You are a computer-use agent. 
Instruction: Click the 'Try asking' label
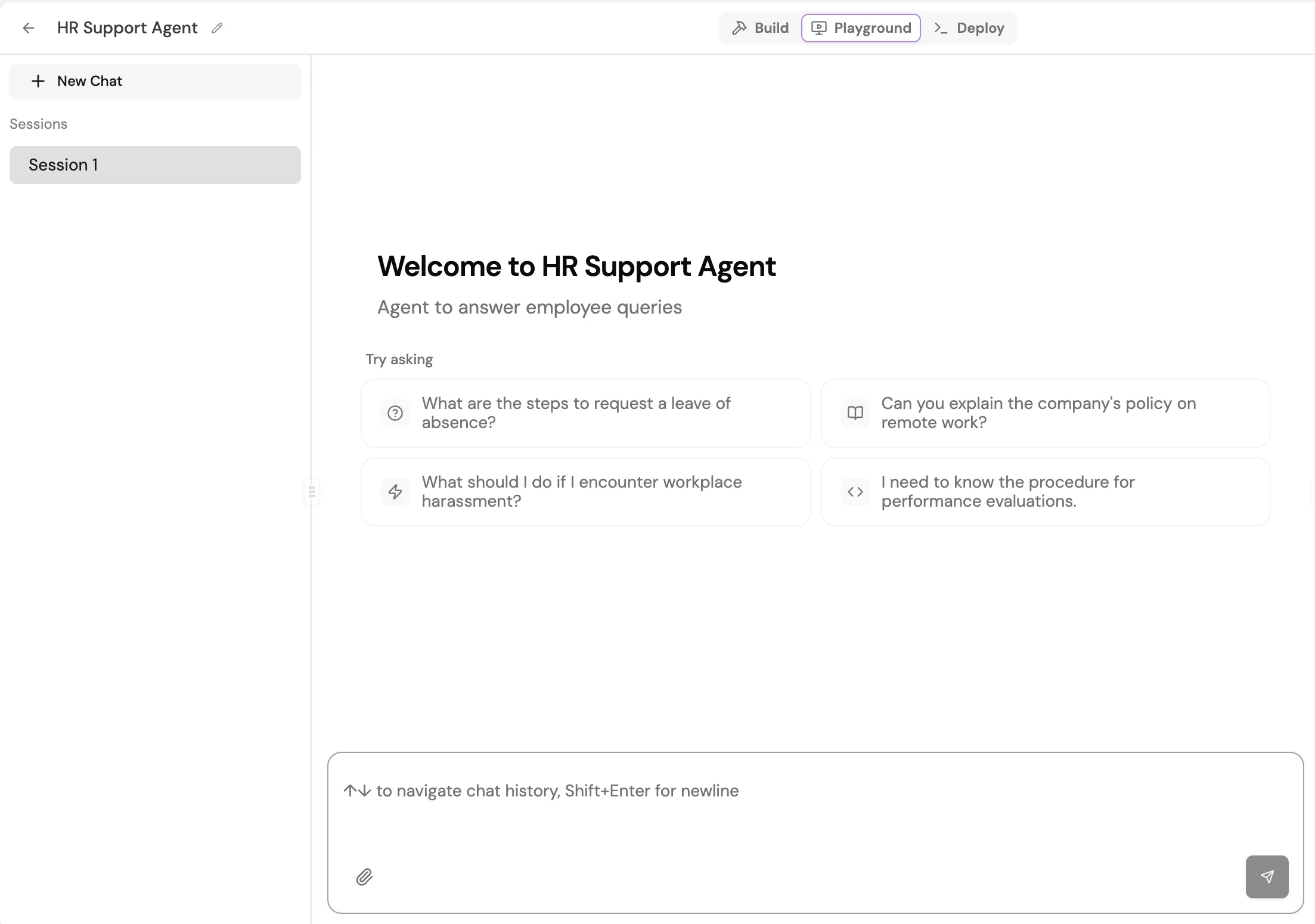[x=399, y=359]
